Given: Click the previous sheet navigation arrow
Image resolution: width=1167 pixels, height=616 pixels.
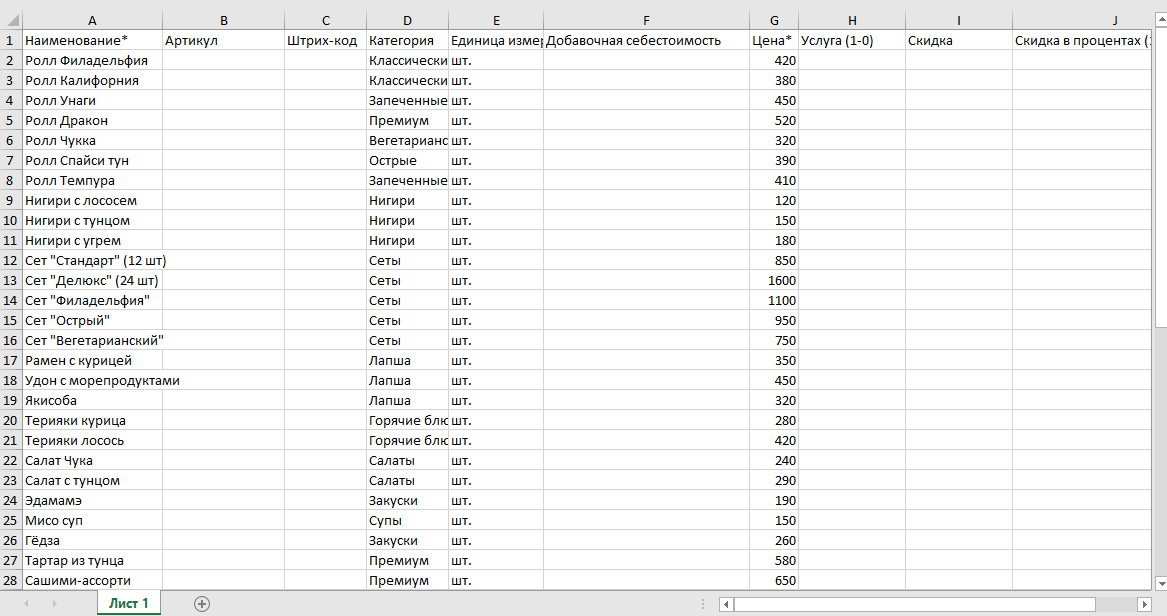Looking at the screenshot, I should tap(27, 603).
